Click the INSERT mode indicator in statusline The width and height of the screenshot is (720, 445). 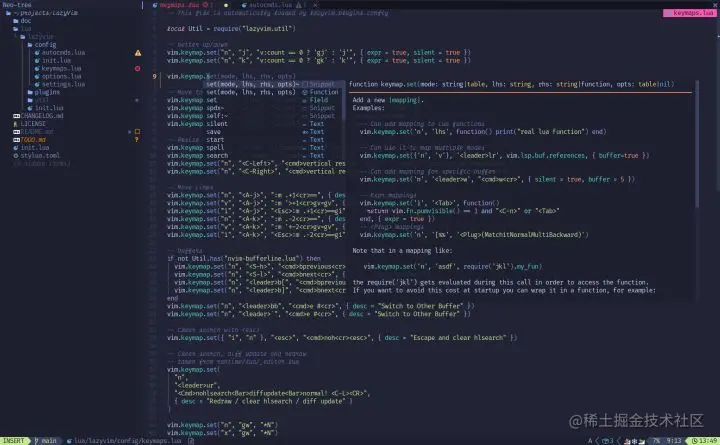pos(14,441)
